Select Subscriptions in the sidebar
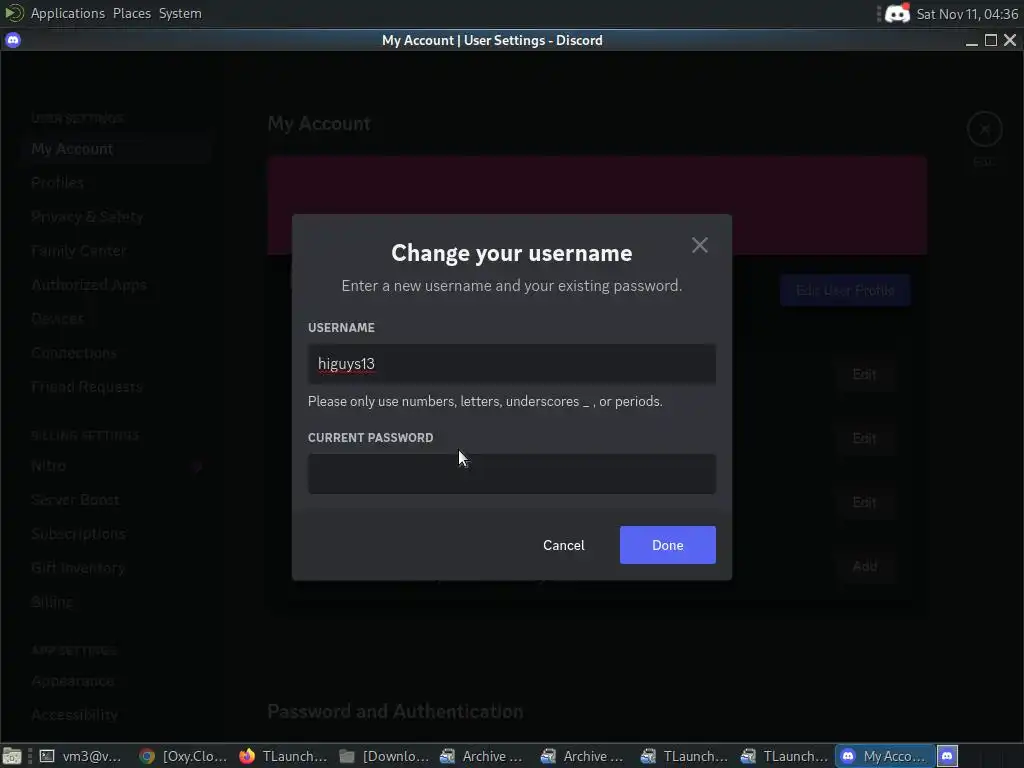The image size is (1024, 768). click(x=114, y=534)
